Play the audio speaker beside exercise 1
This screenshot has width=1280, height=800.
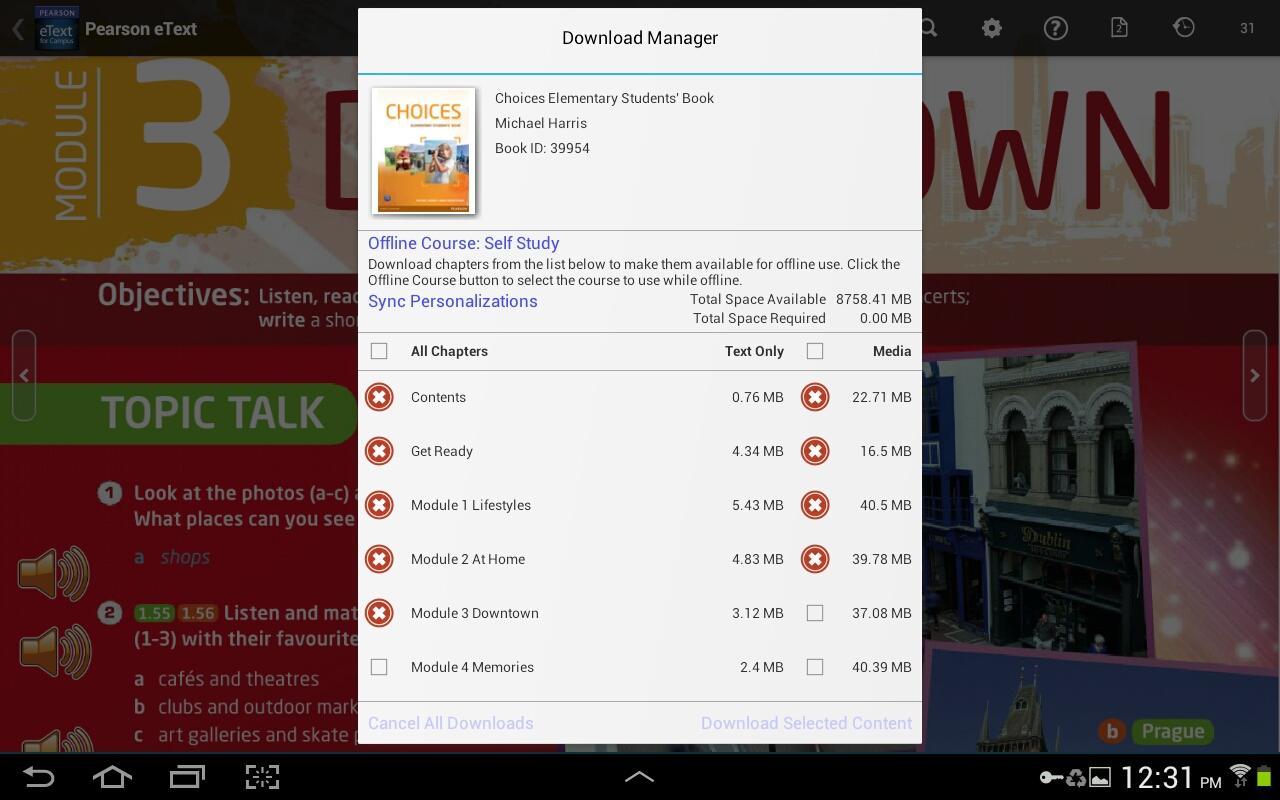tap(53, 573)
